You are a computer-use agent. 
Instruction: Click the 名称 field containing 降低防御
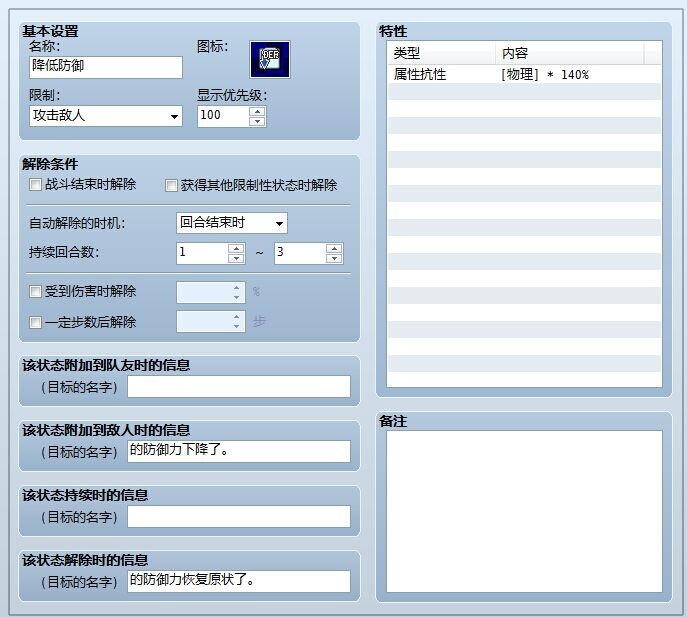tap(106, 67)
